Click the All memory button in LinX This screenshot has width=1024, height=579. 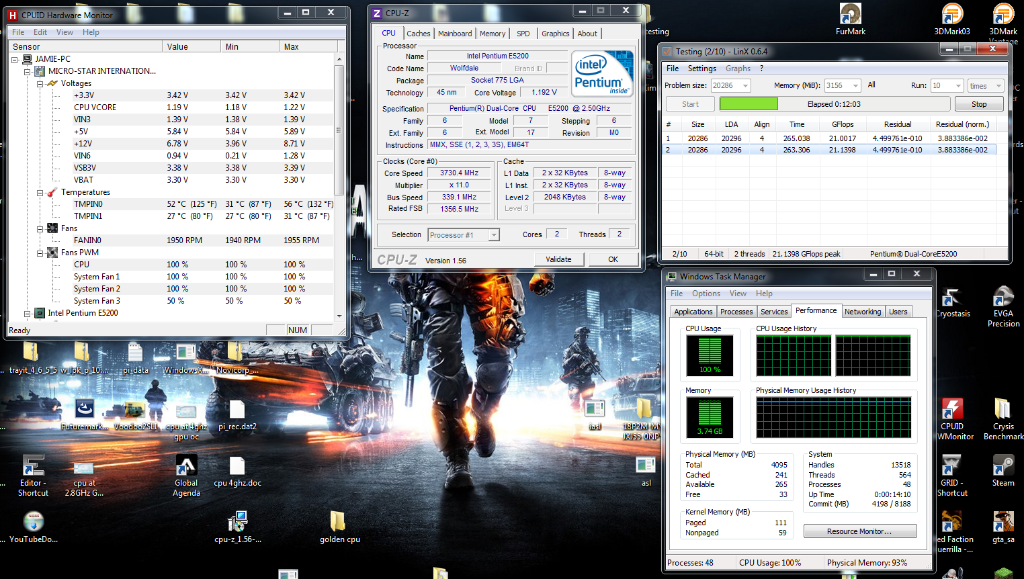click(871, 85)
